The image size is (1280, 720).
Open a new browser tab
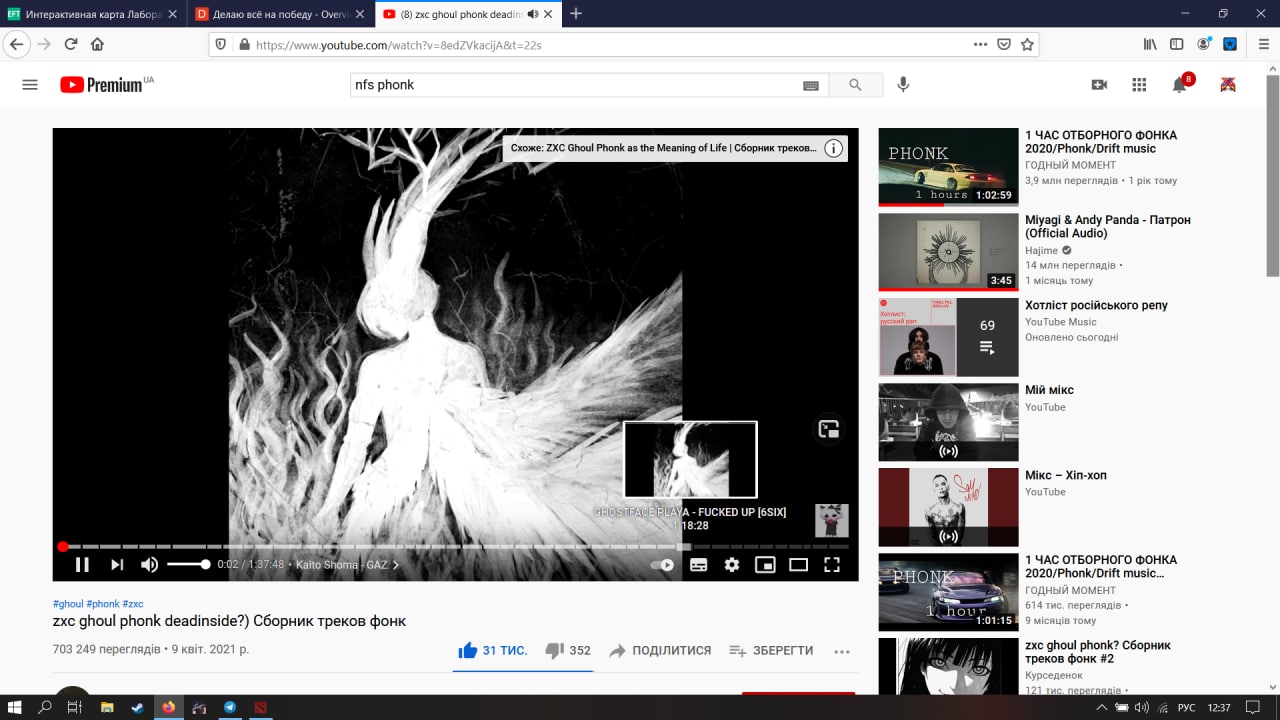click(x=576, y=14)
